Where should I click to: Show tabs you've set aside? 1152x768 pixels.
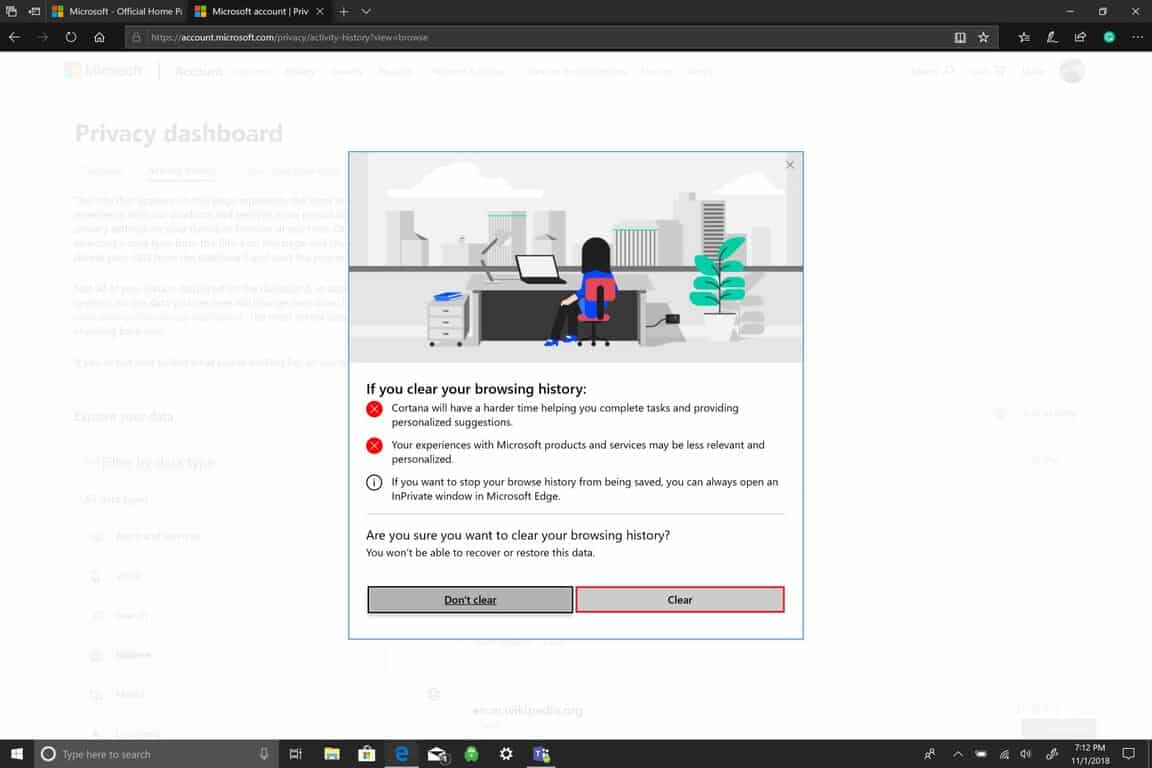(11, 11)
